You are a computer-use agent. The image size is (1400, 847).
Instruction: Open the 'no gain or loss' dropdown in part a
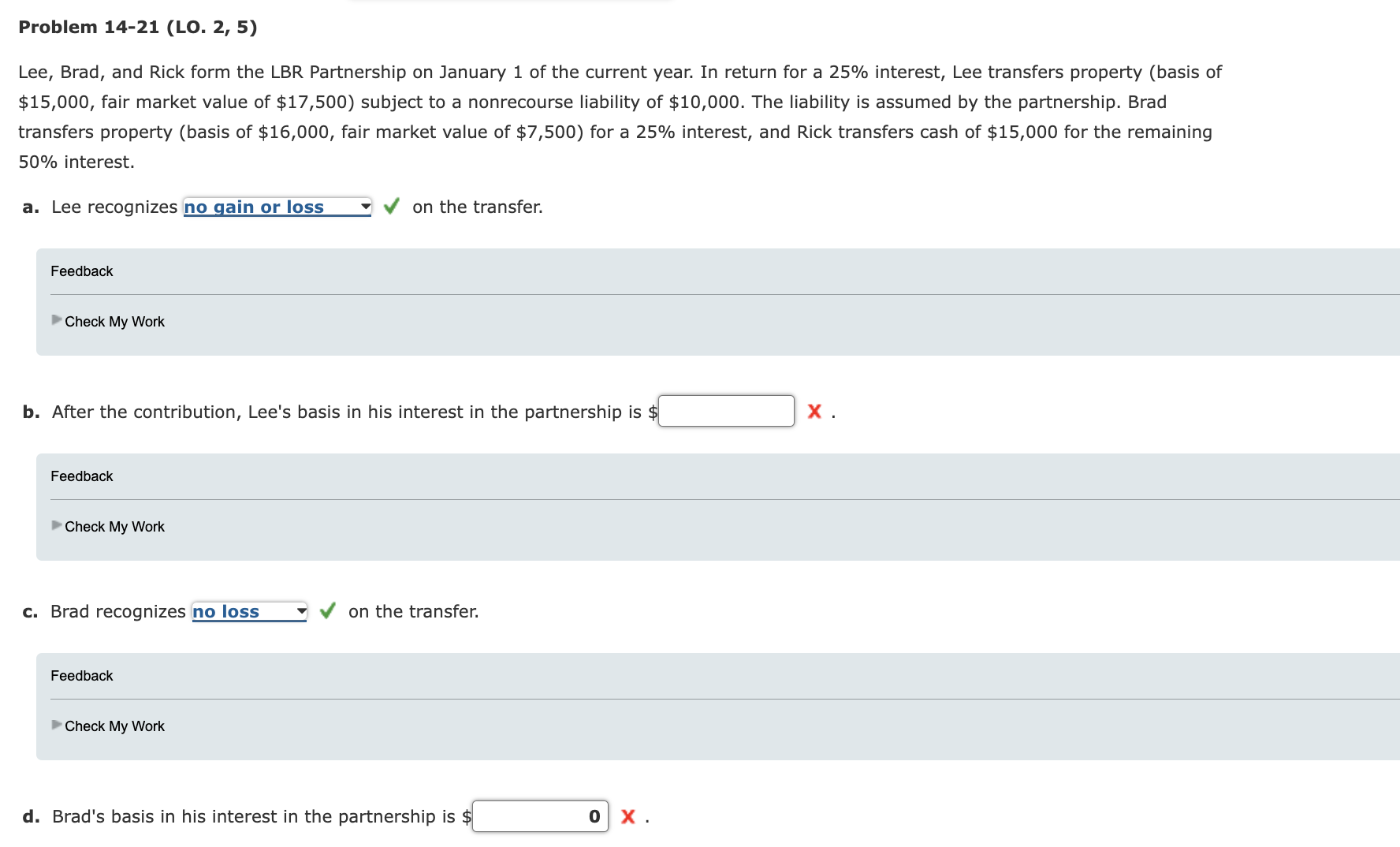click(x=276, y=207)
